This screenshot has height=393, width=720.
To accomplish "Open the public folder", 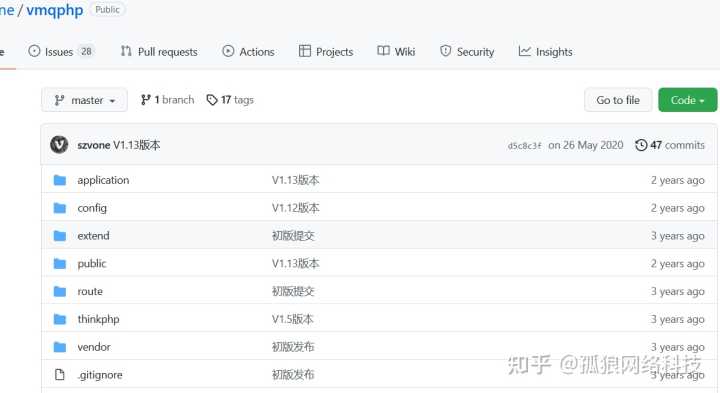I will (92, 264).
